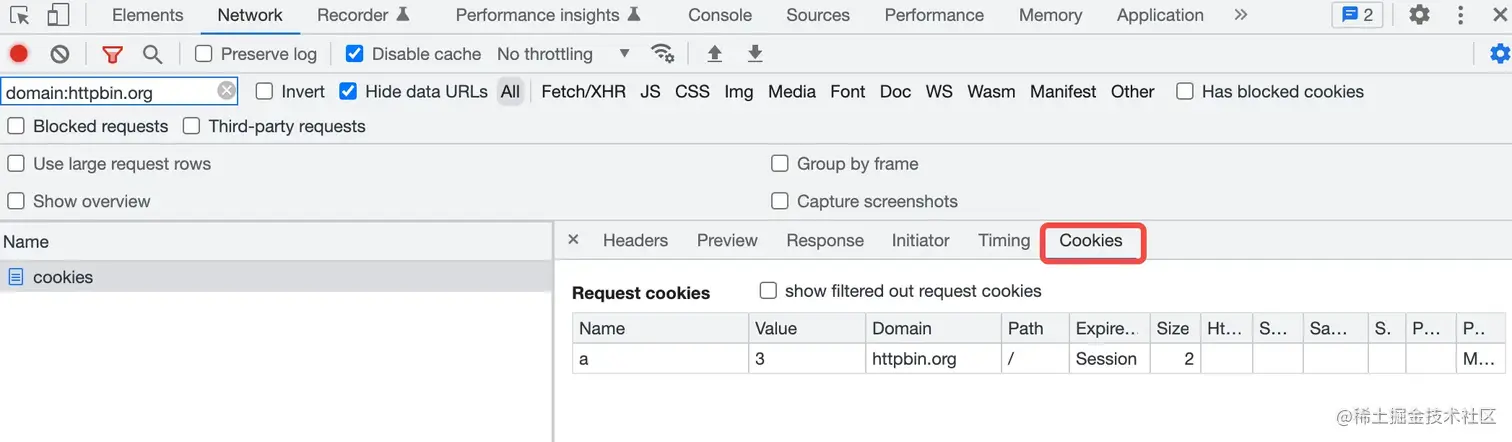Viewport: 1512px width, 442px height.
Task: Open the Headers tab of request
Action: [x=635, y=240]
